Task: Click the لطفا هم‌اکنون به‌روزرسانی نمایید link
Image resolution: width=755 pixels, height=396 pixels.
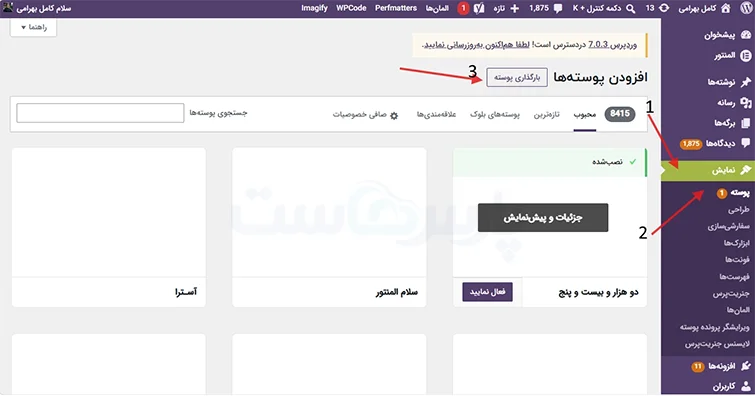Action: [x=477, y=45]
